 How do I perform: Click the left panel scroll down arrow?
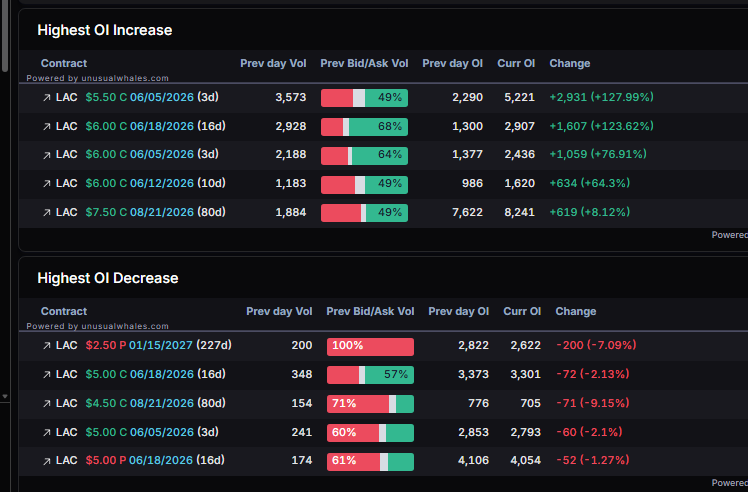[x=5, y=397]
